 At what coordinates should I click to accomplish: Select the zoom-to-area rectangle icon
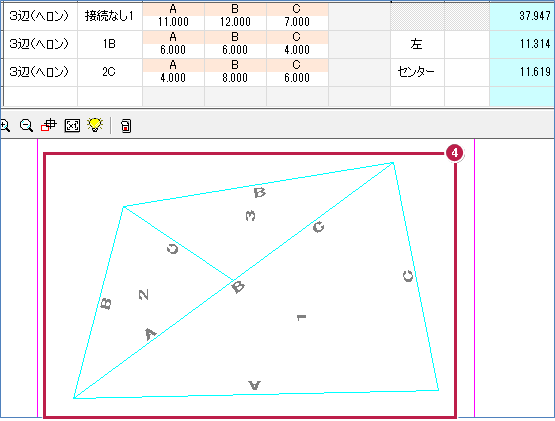tap(48, 125)
